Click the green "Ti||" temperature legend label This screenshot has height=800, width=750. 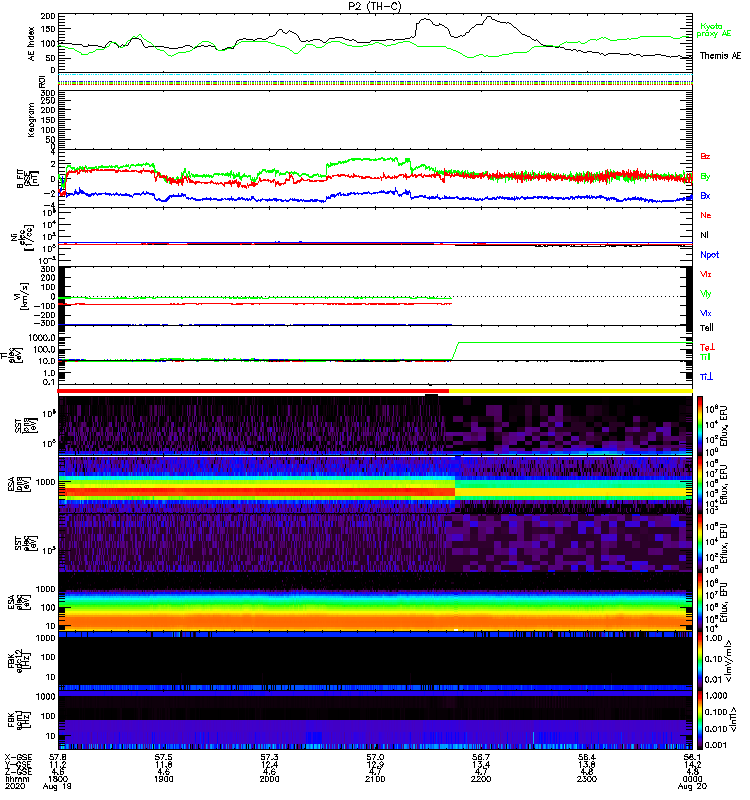coord(705,357)
